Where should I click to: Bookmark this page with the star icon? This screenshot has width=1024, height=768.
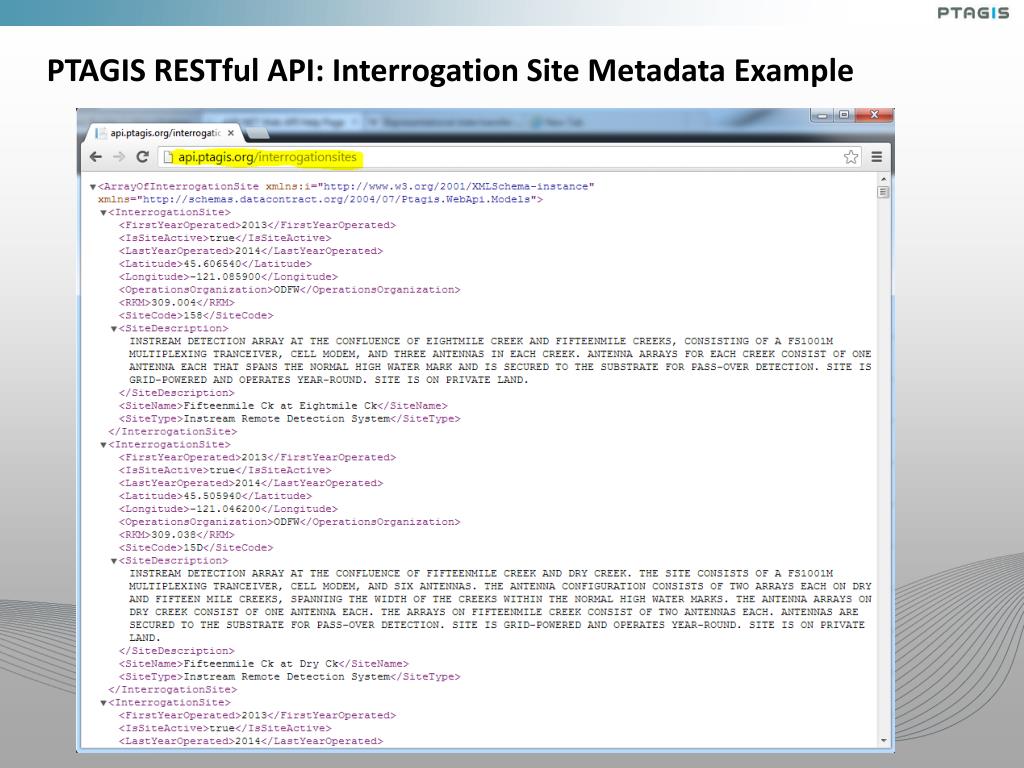850,157
